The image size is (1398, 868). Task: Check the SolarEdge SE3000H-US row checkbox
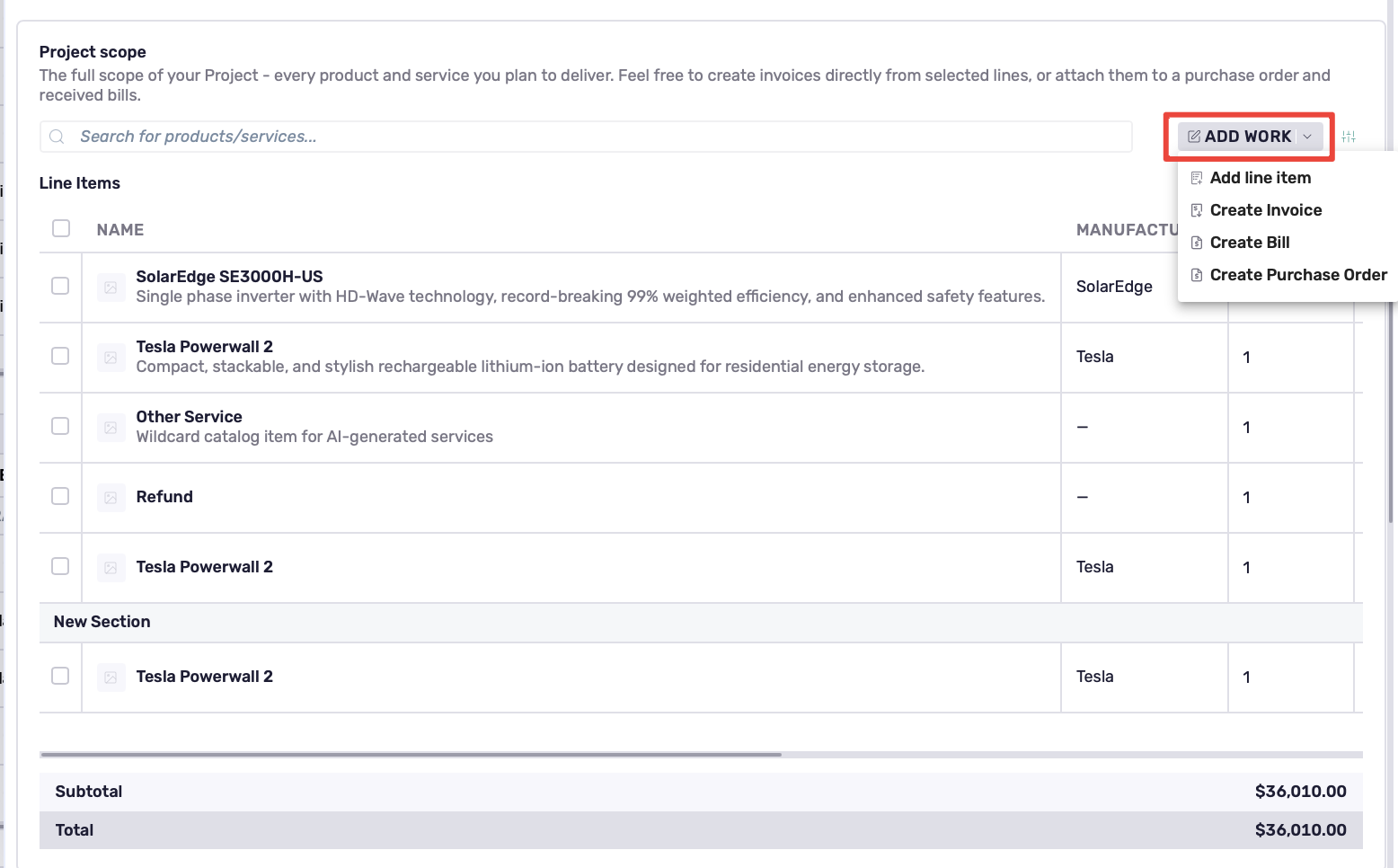click(60, 286)
